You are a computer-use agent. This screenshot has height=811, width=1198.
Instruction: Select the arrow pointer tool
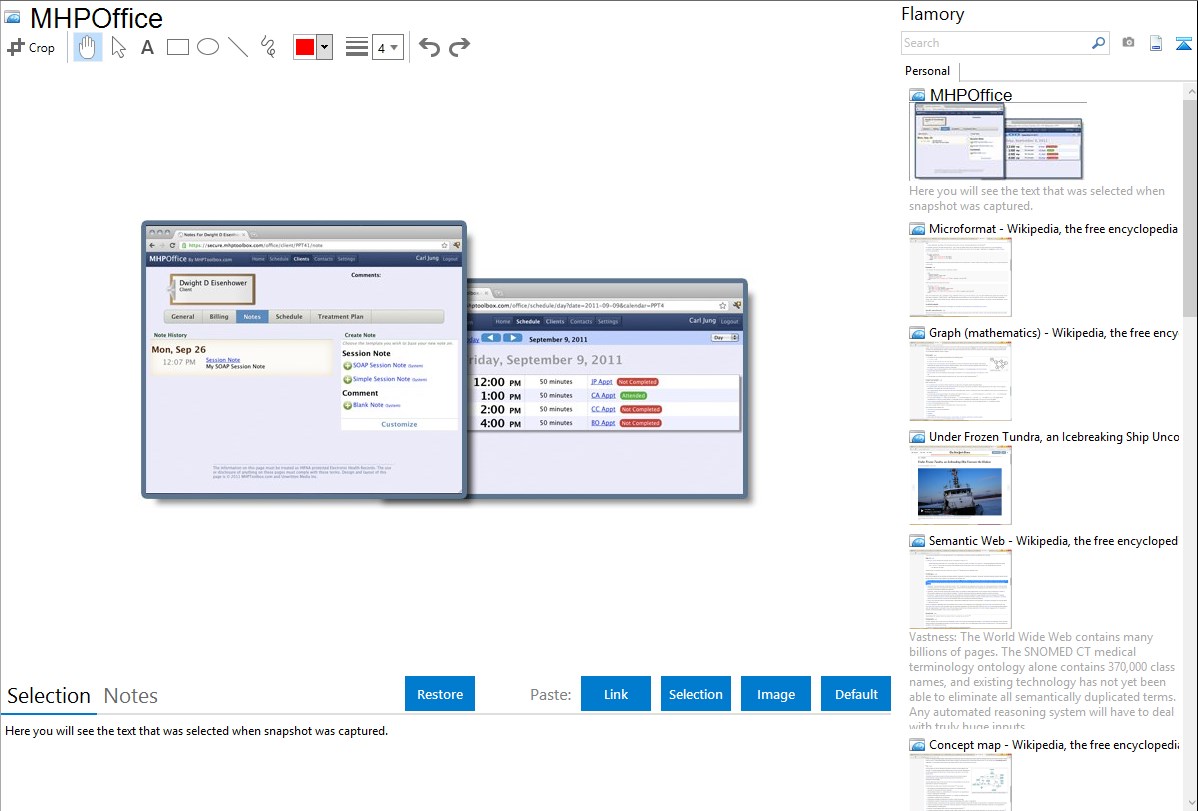point(118,47)
